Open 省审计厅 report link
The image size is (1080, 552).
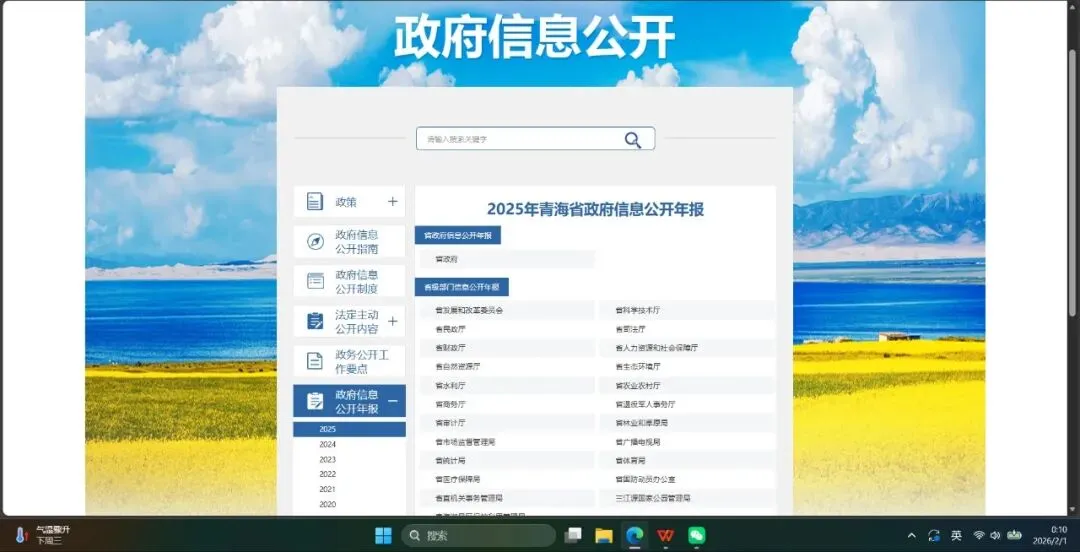pyautogui.click(x=450, y=422)
